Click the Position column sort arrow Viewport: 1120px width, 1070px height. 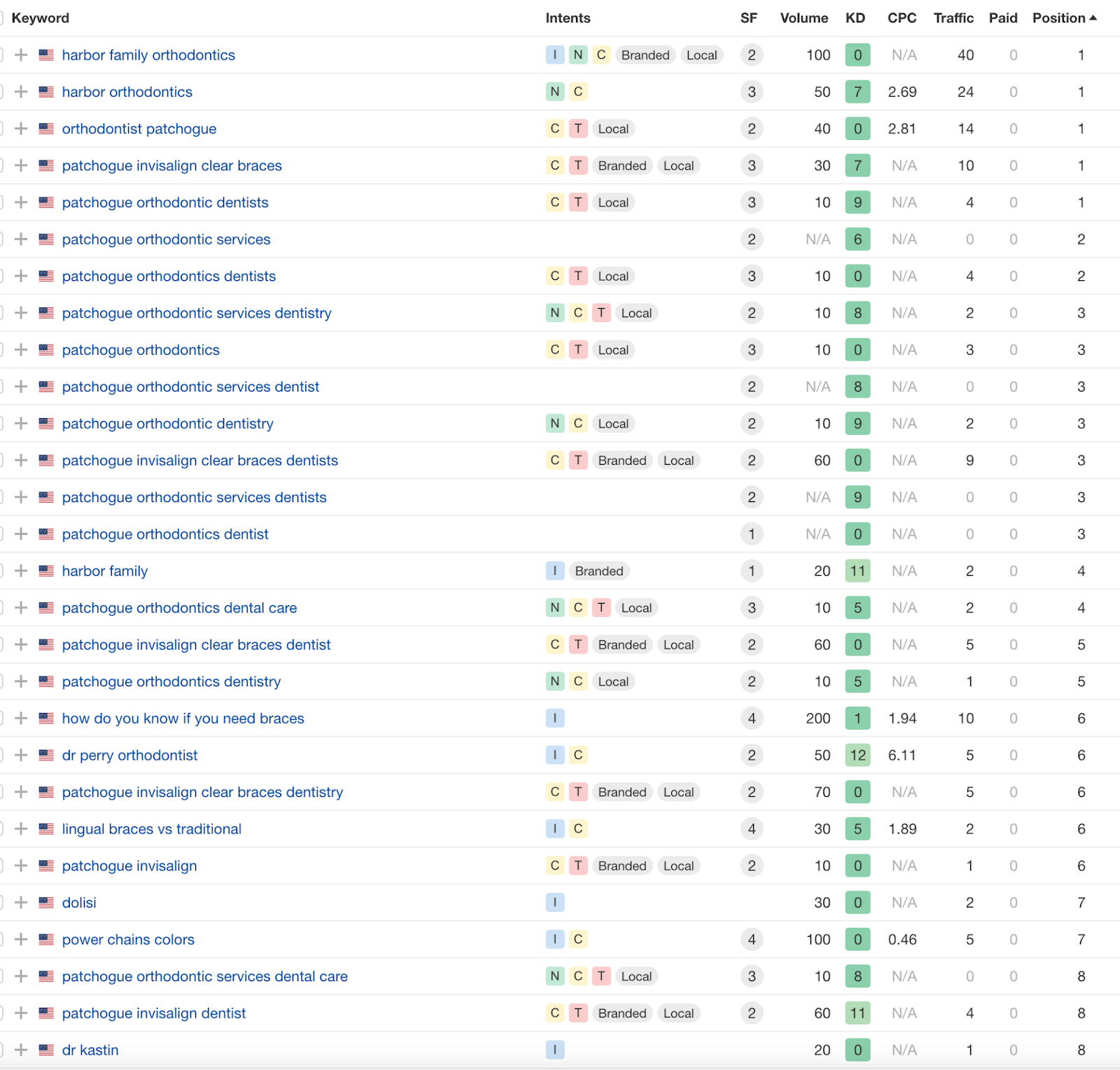pyautogui.click(x=1092, y=18)
